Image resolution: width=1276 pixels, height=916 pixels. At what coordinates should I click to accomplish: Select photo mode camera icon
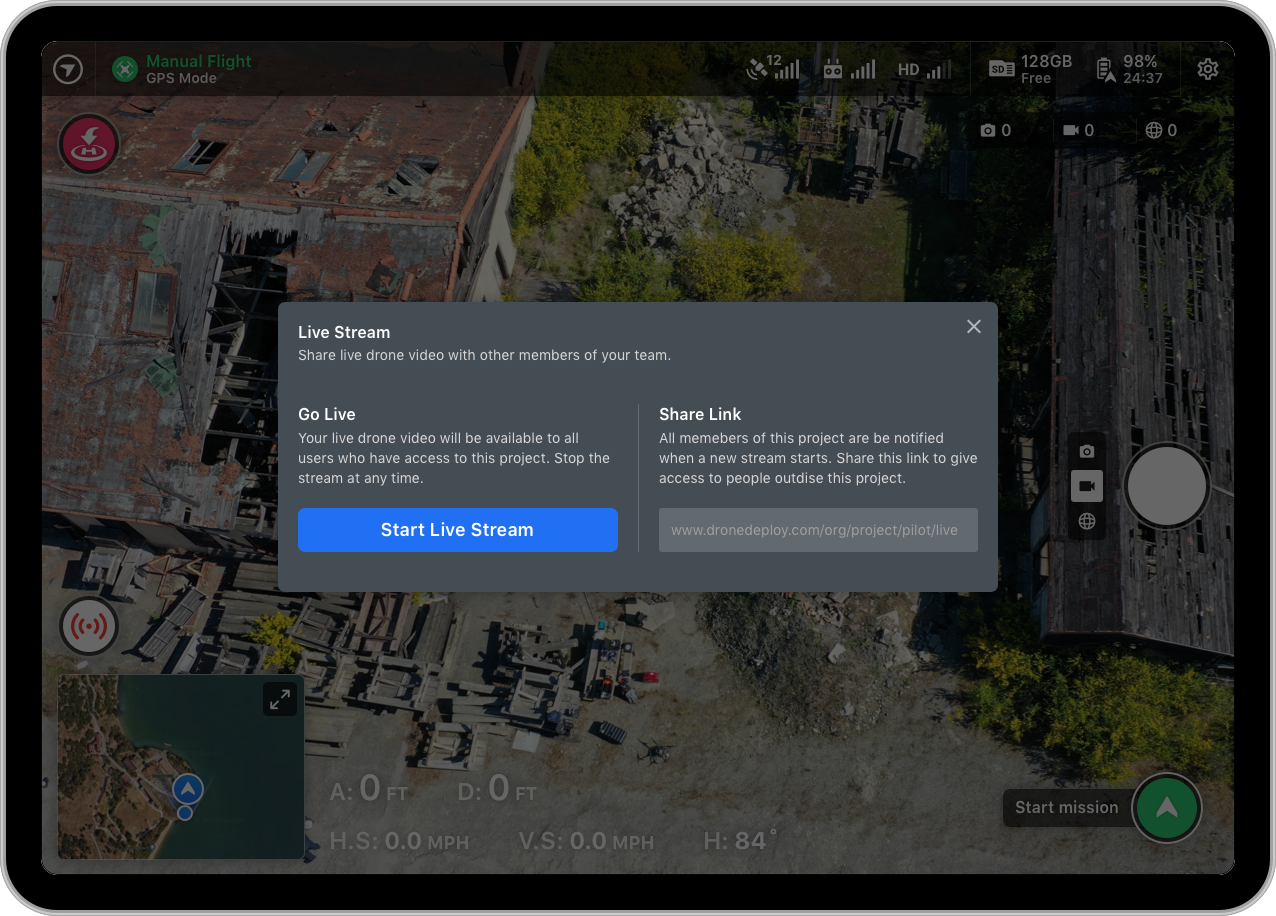point(1087,452)
